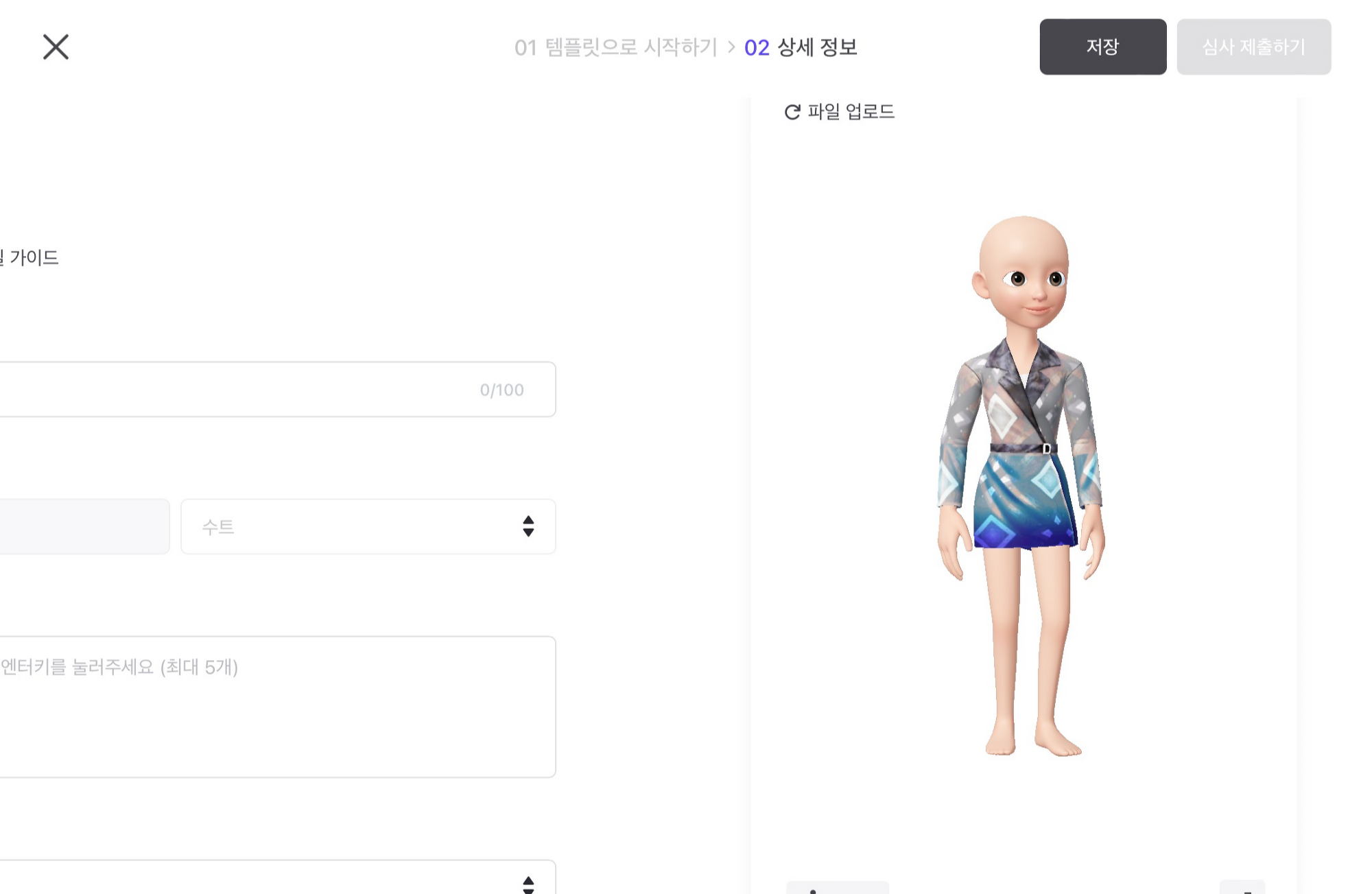Focus the tags text area (최대 5개)
This screenshot has height=894, width=1372.
tap(277, 707)
